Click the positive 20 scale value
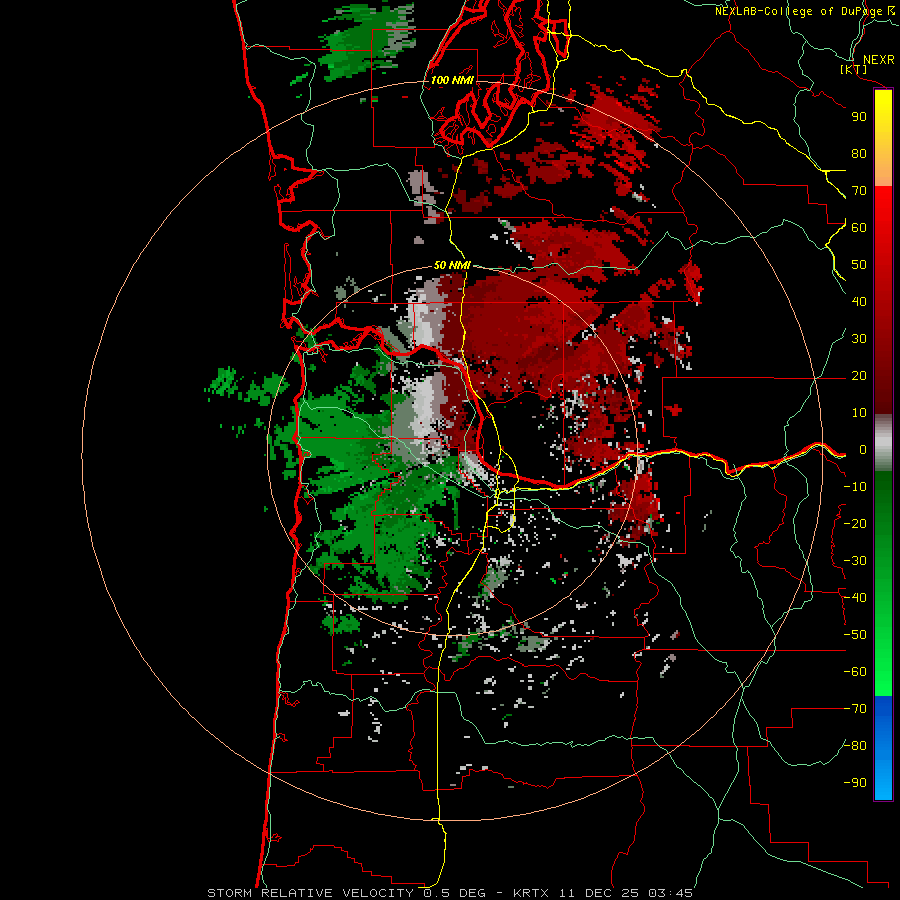 click(859, 375)
